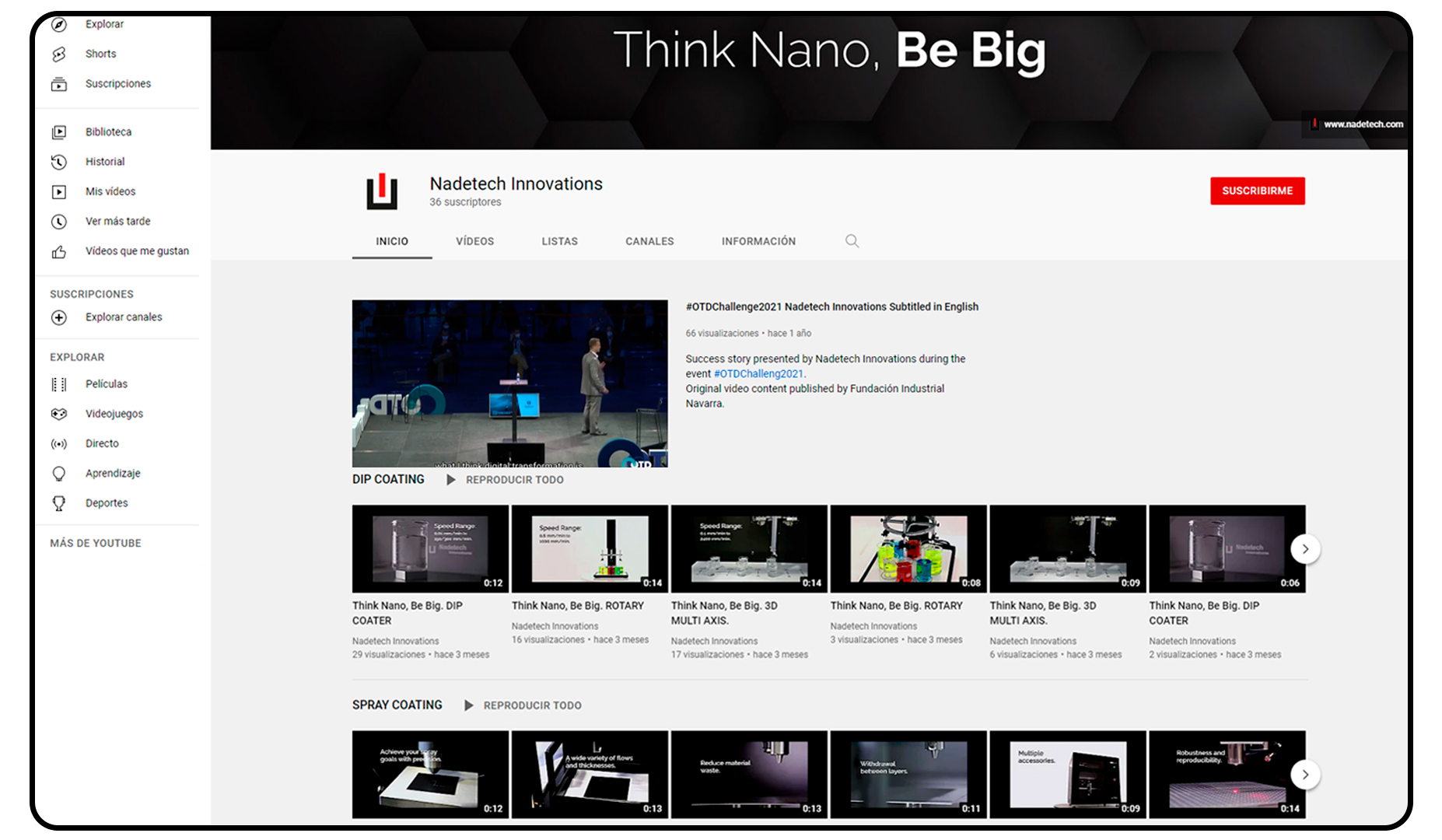
Task: Open the INFORMACIÓN tab
Action: coord(758,241)
